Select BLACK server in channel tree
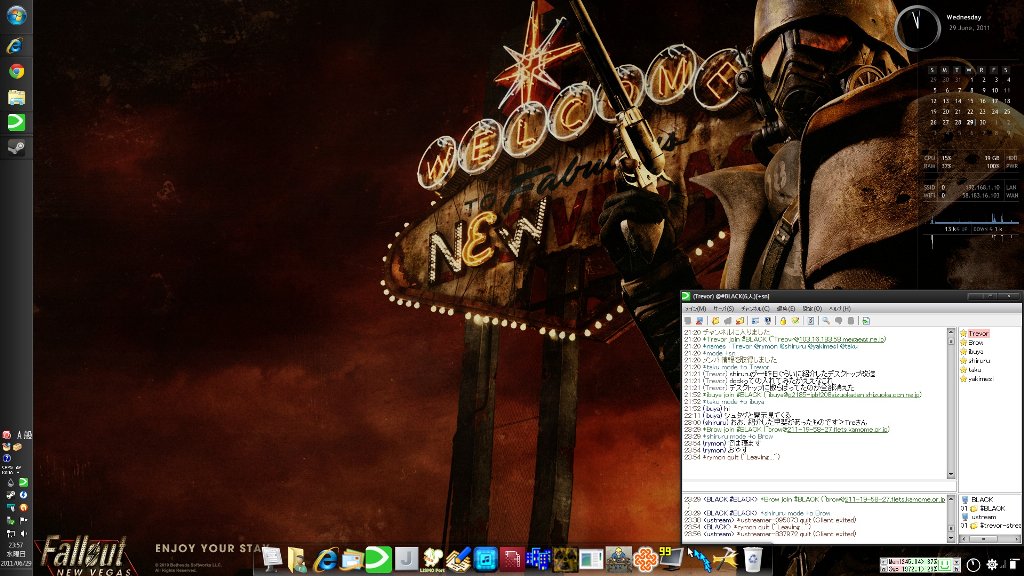The image size is (1024, 576). point(982,499)
